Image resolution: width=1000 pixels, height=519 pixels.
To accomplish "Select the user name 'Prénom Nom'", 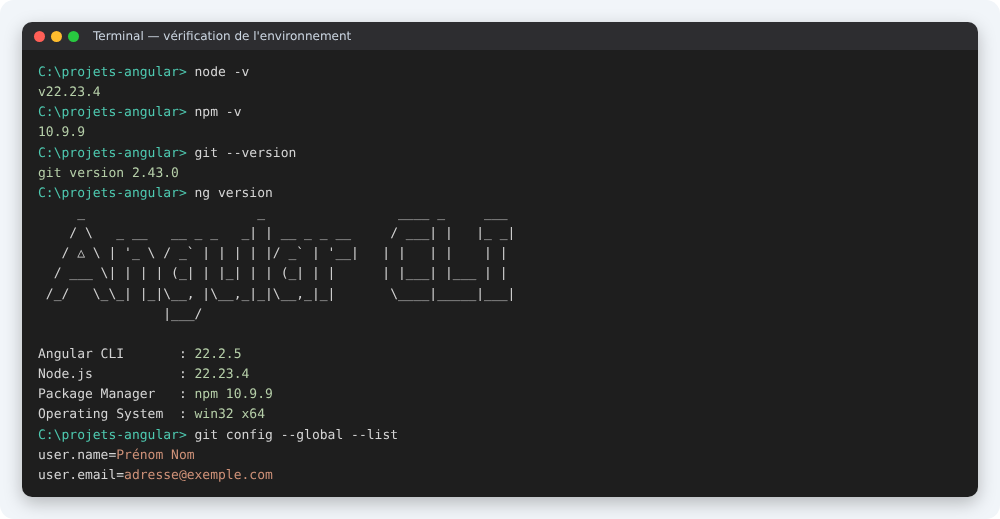I will [156, 455].
